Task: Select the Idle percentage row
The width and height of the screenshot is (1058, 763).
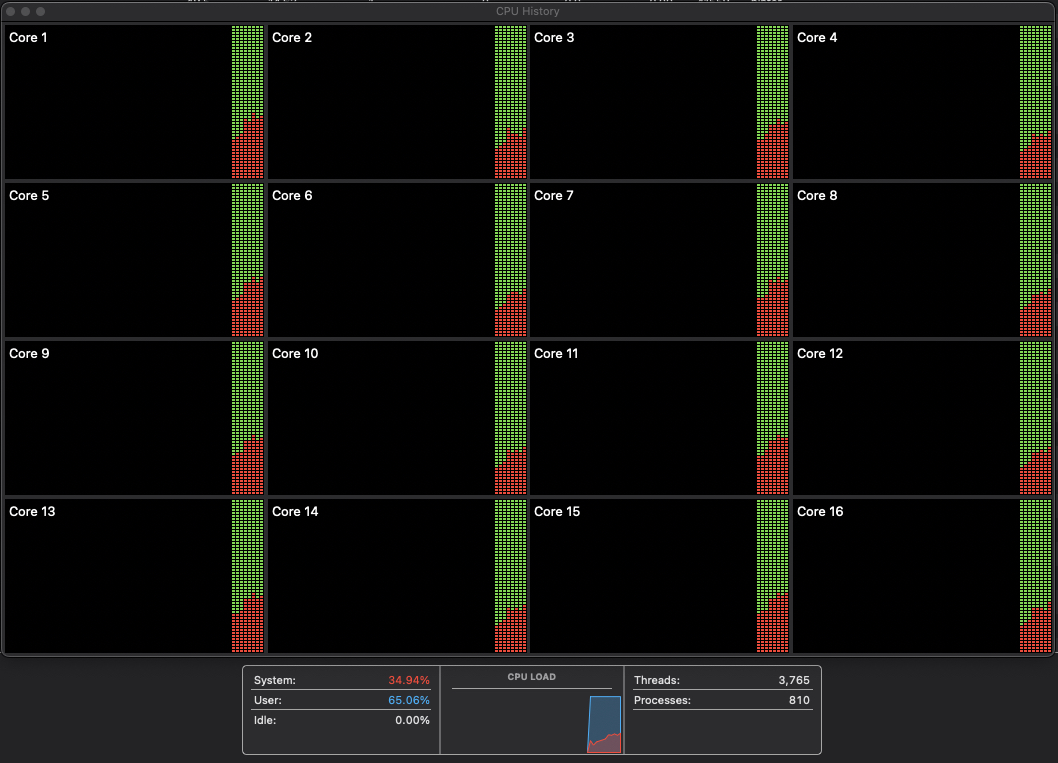Action: click(x=341, y=720)
